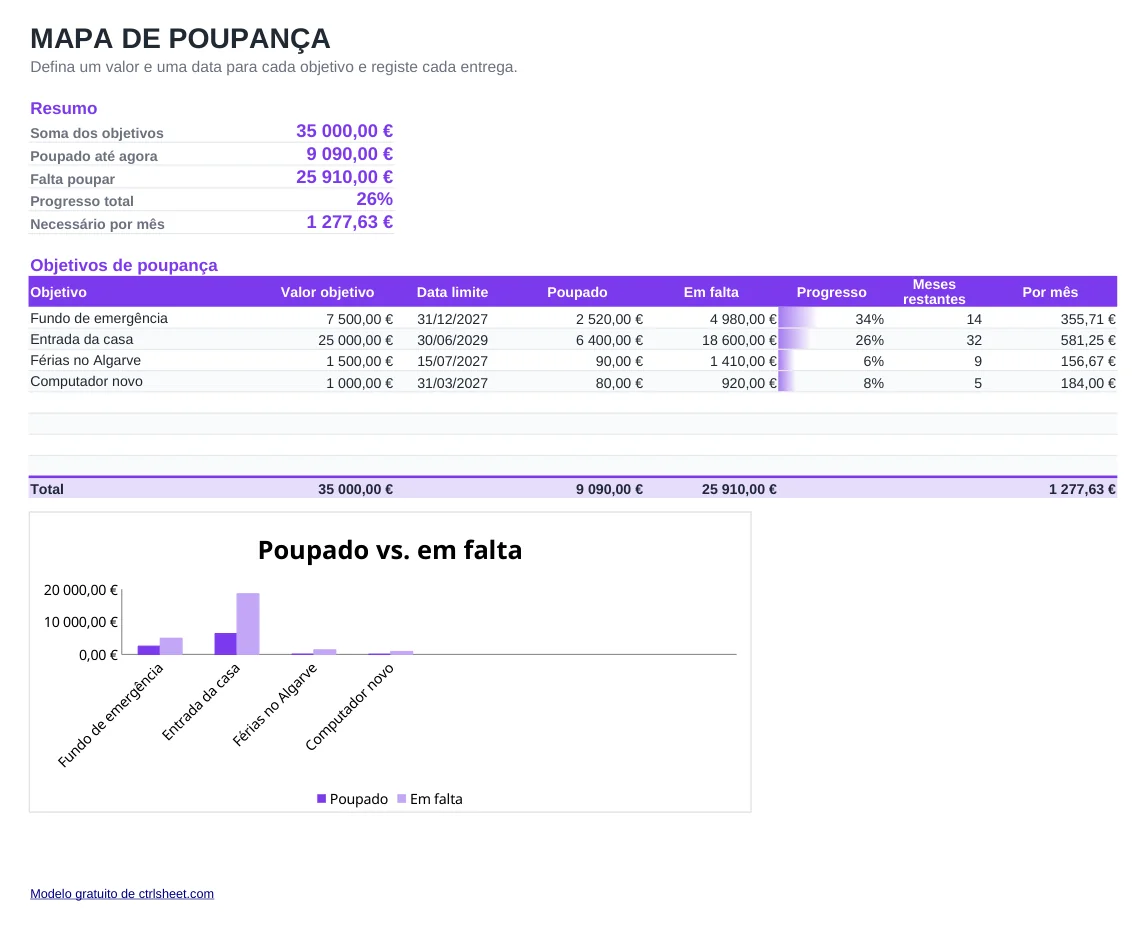
Task: Click the chart axis label 'Férias no Algarve'
Action: click(x=275, y=705)
